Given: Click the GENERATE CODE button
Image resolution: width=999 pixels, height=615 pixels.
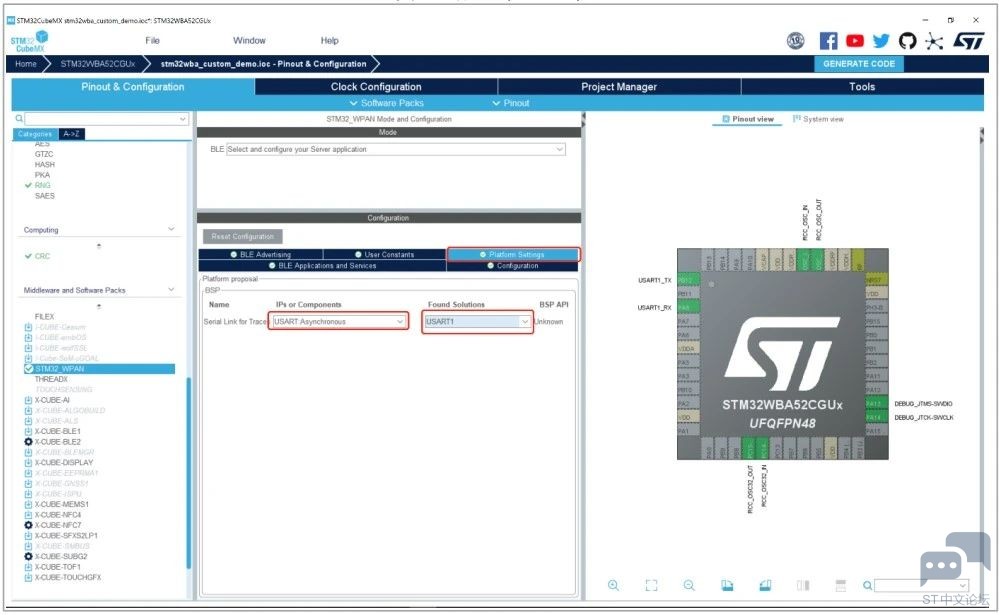Looking at the screenshot, I should [x=859, y=64].
